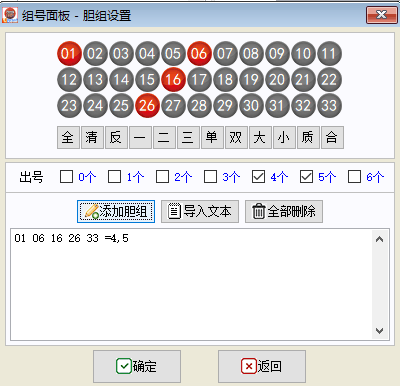Select small numbers with 小
Screen dimensions: 400x386
(x=284, y=137)
